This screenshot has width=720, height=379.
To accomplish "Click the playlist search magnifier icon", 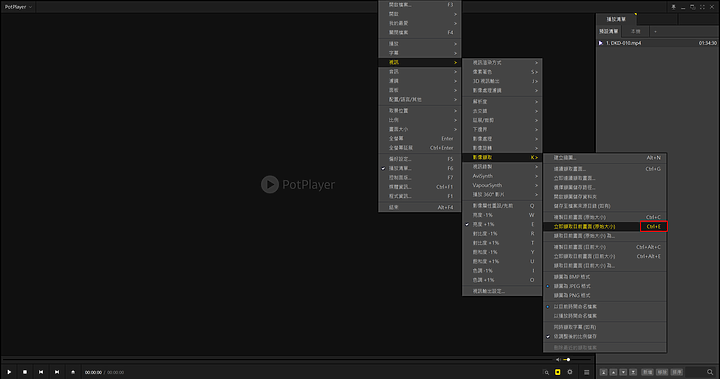I will click(710, 372).
